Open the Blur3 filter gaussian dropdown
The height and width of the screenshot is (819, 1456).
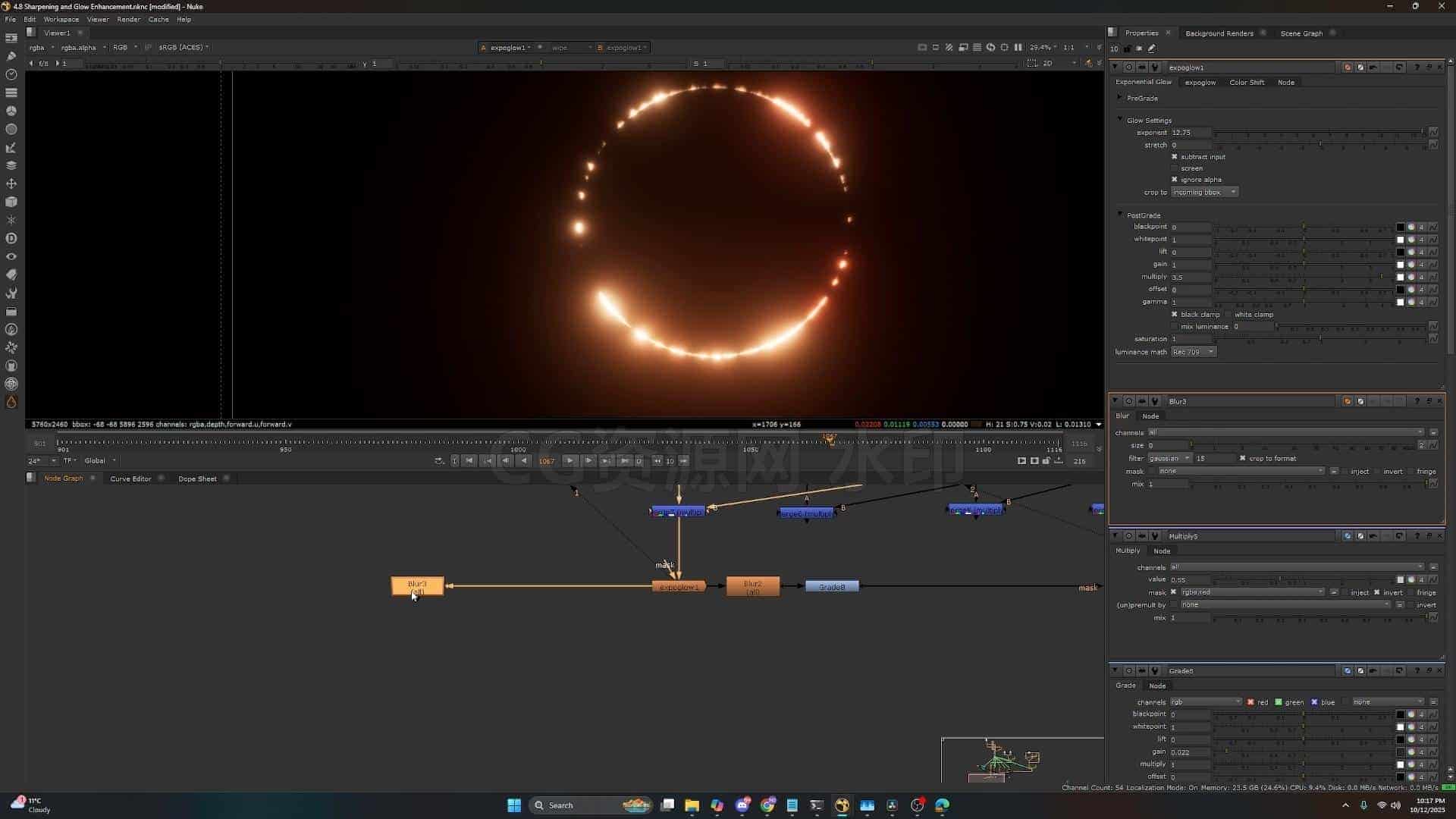[x=1169, y=458]
